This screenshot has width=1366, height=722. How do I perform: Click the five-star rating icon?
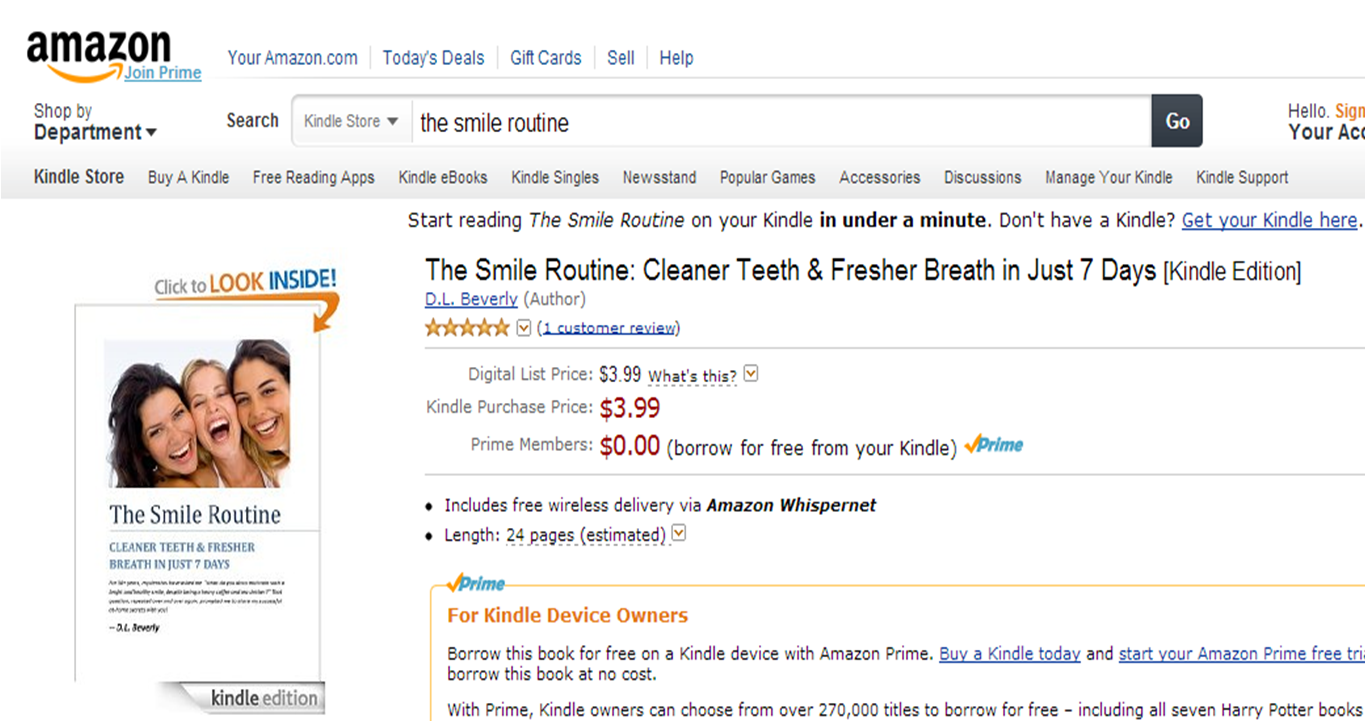(467, 327)
